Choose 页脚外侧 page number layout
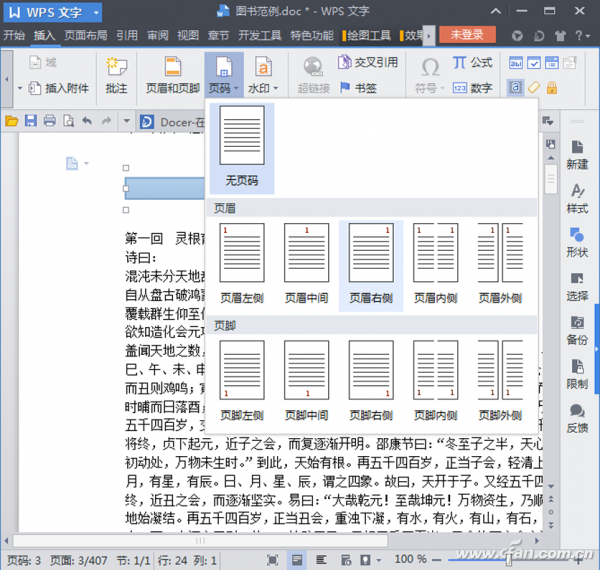The height and width of the screenshot is (570, 600). (x=500, y=381)
